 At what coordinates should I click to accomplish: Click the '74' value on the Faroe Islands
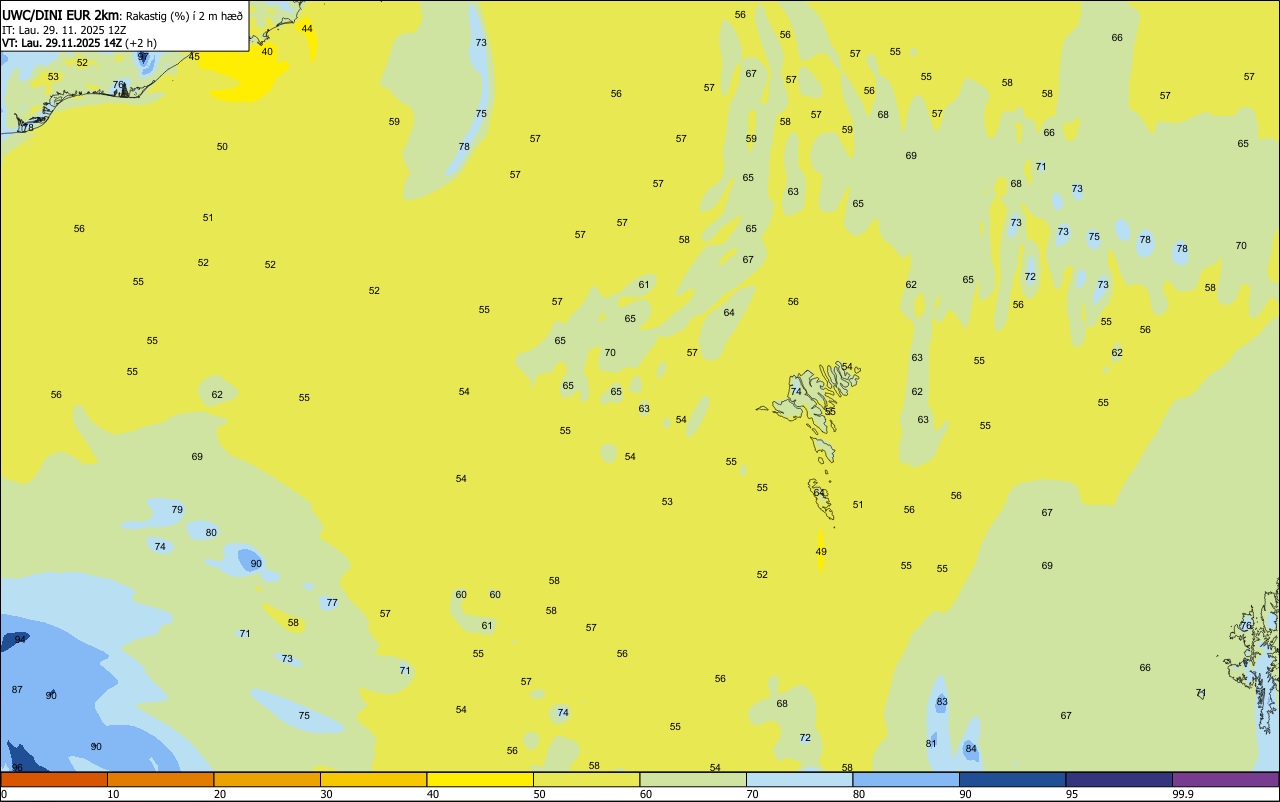click(796, 392)
